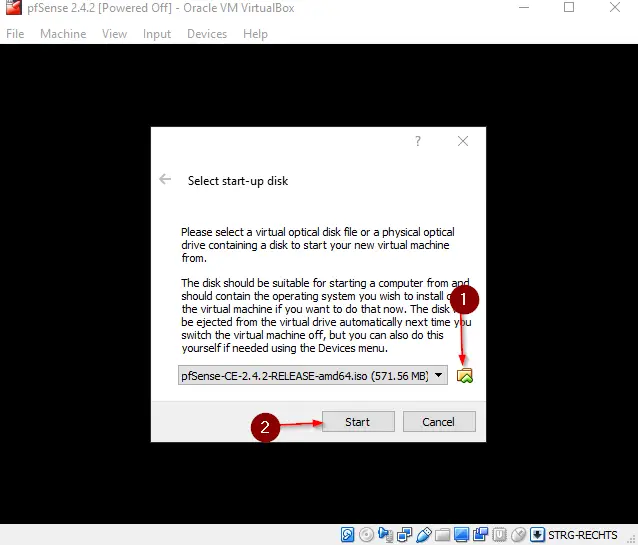The height and width of the screenshot is (545, 638).
Task: Click the VirtualBox icon in the title bar
Action: (x=13, y=7)
